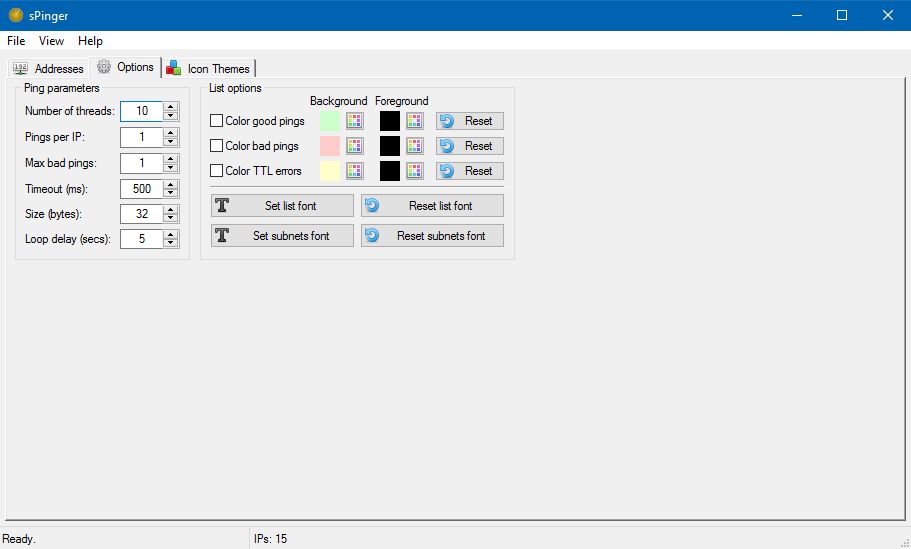Increase Pings per IP value
911x549 pixels.
coord(170,132)
